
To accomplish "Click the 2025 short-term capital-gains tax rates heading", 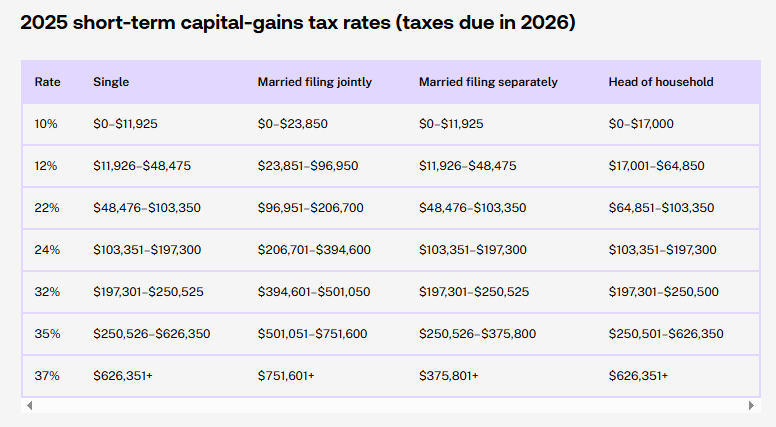I will (298, 22).
